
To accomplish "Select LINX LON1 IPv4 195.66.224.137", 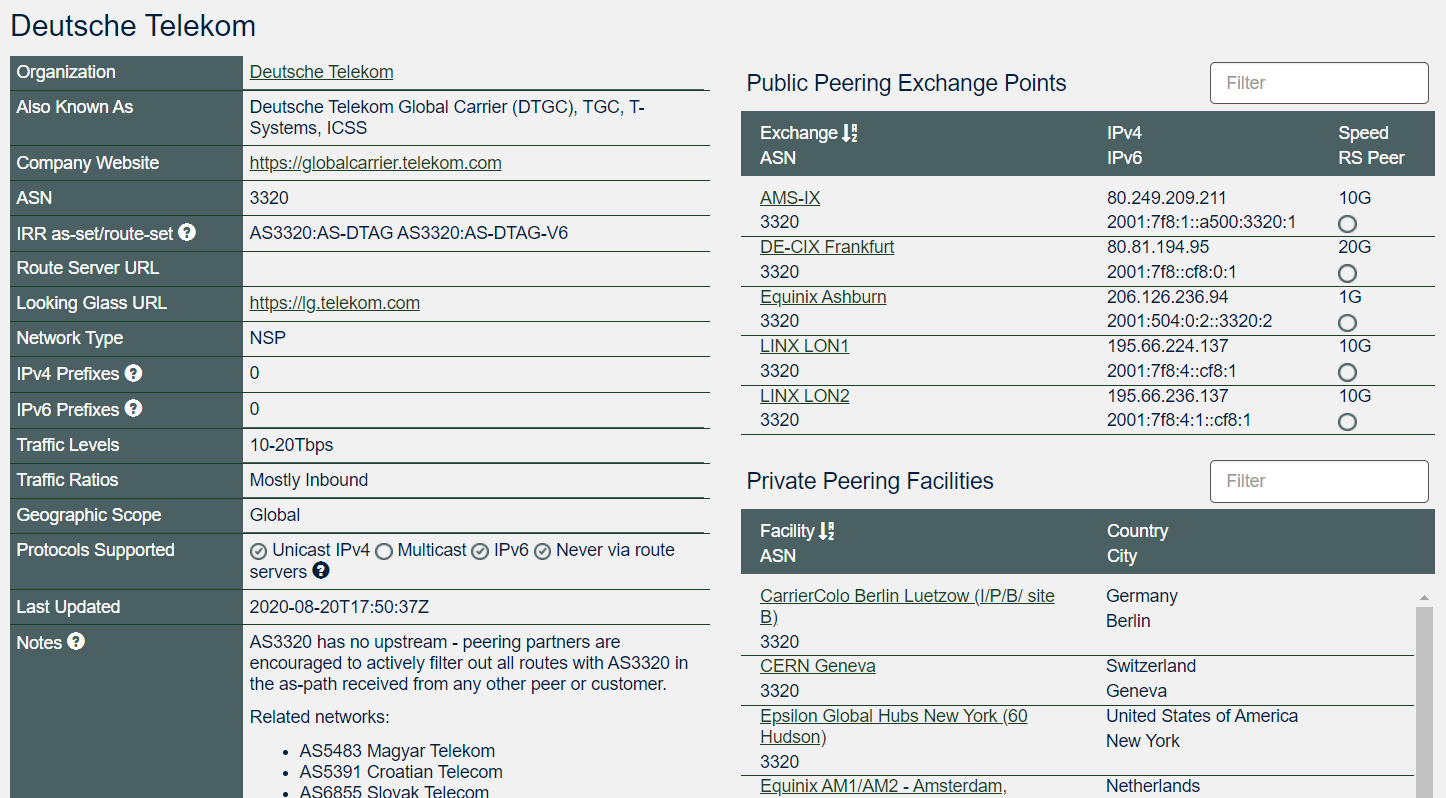I will (1167, 346).
